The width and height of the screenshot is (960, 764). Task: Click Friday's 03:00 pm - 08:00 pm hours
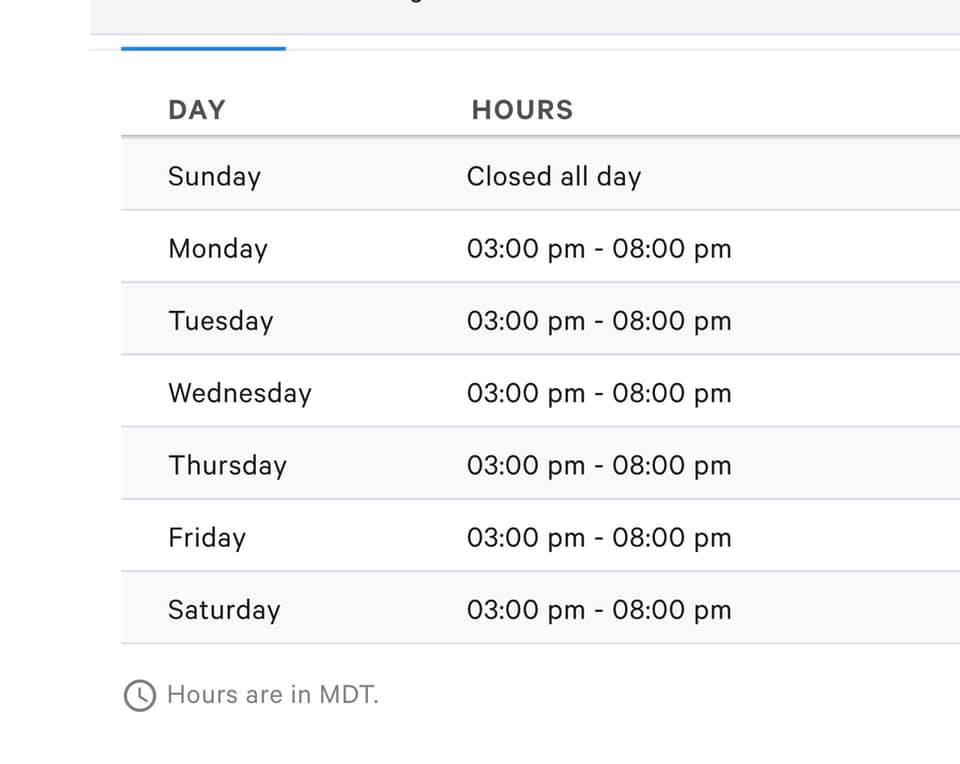[599, 537]
